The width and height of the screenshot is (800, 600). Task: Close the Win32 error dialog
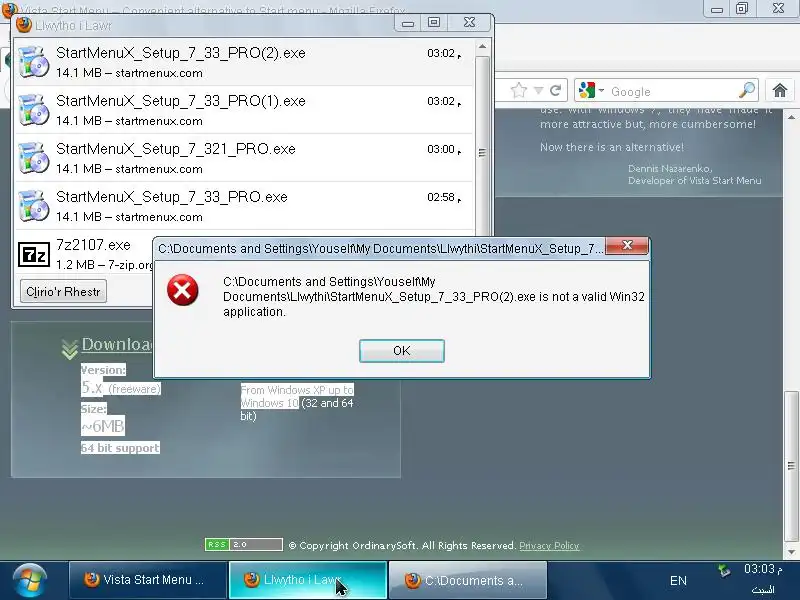(627, 246)
